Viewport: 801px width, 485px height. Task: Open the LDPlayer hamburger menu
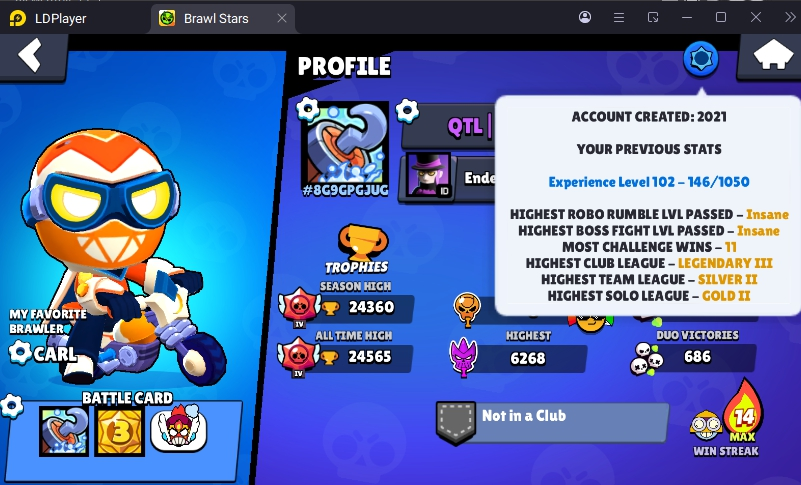coord(619,18)
